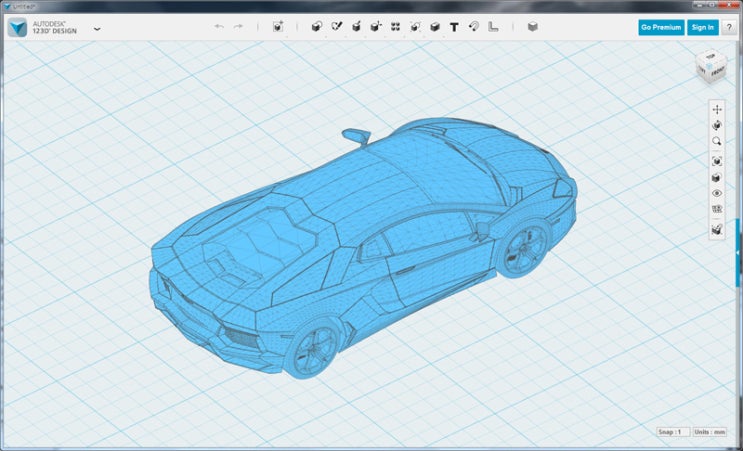This screenshot has height=451, width=743.
Task: Select the Text tool
Action: pos(454,27)
